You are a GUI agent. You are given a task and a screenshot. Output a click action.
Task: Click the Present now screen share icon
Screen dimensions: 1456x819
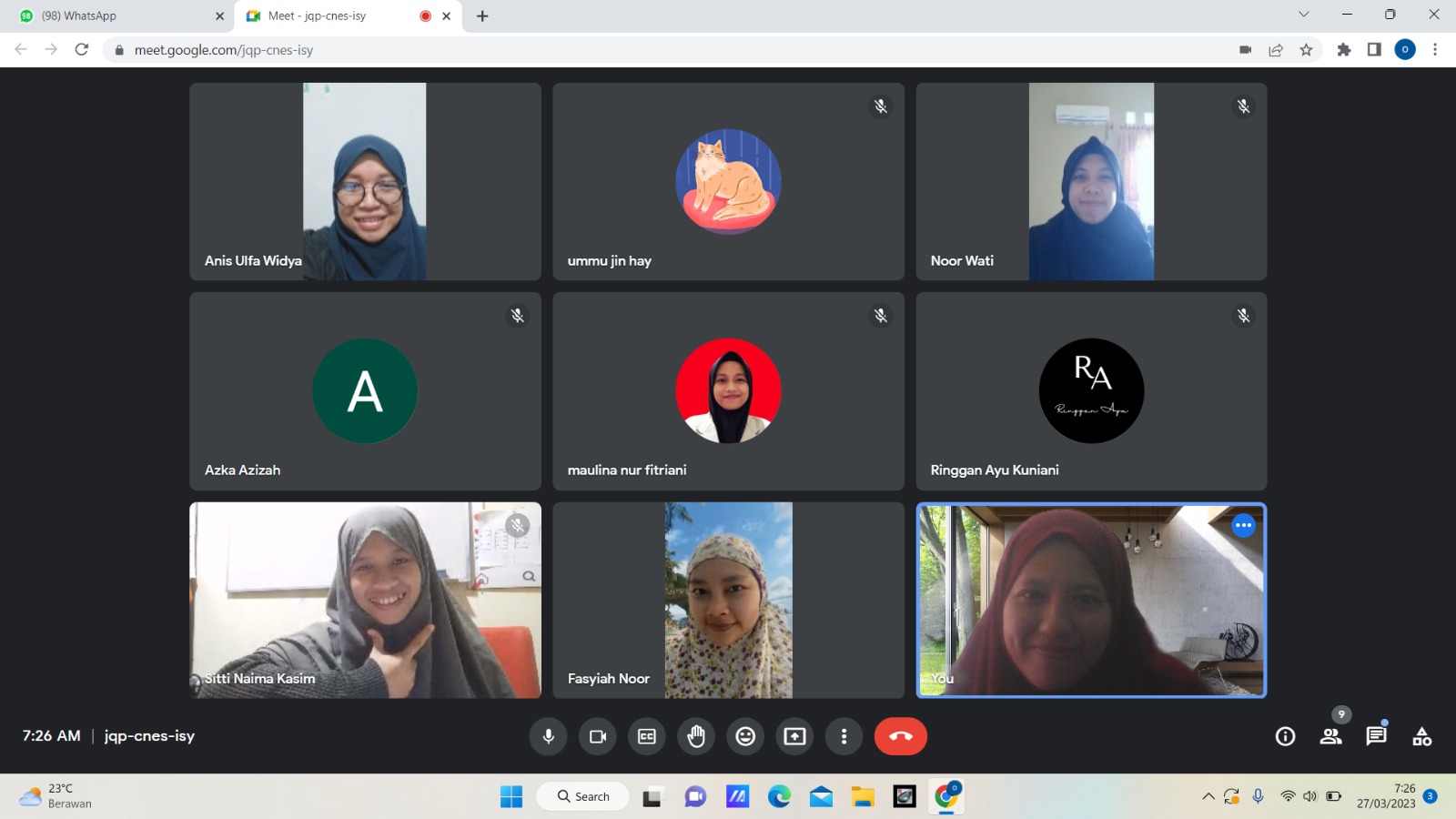coord(794,736)
